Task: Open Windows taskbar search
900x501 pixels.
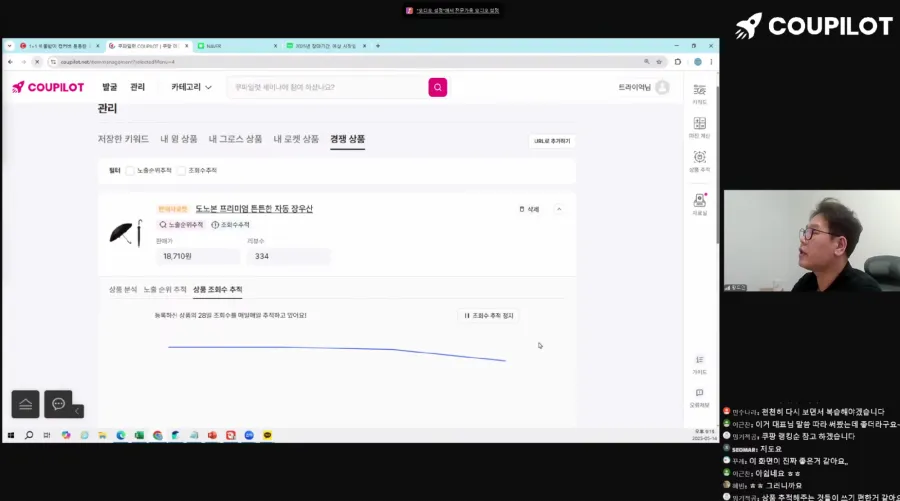Action: click(x=29, y=436)
